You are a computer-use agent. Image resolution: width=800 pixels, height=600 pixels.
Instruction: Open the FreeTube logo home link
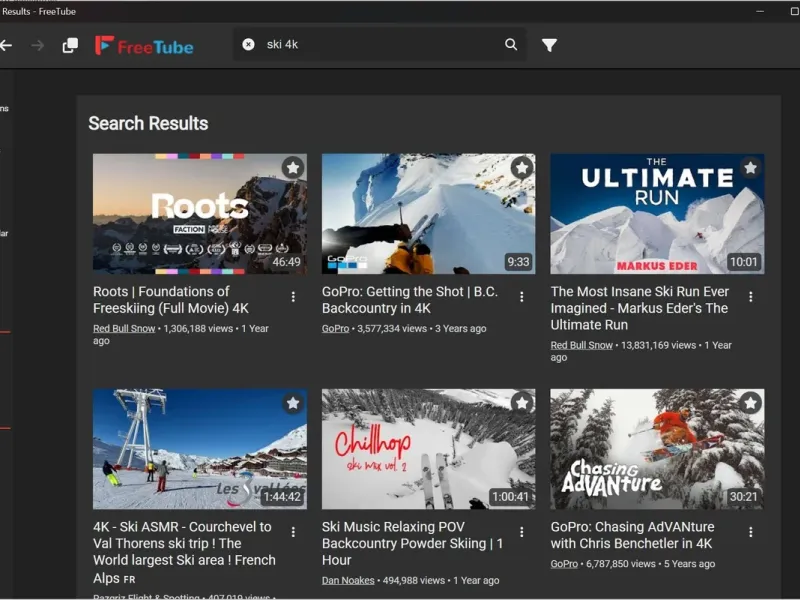tap(144, 46)
